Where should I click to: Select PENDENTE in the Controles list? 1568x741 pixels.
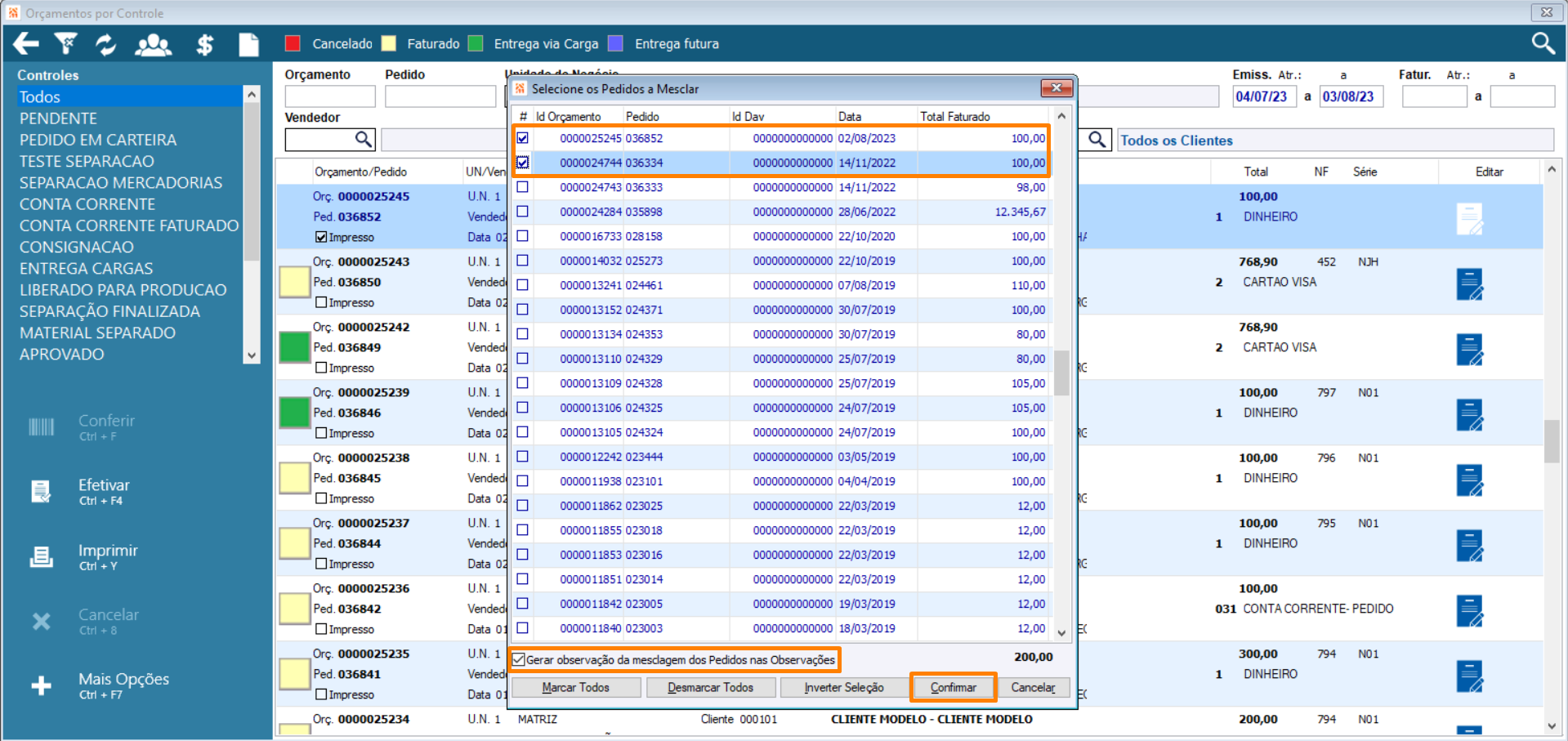[x=58, y=118]
